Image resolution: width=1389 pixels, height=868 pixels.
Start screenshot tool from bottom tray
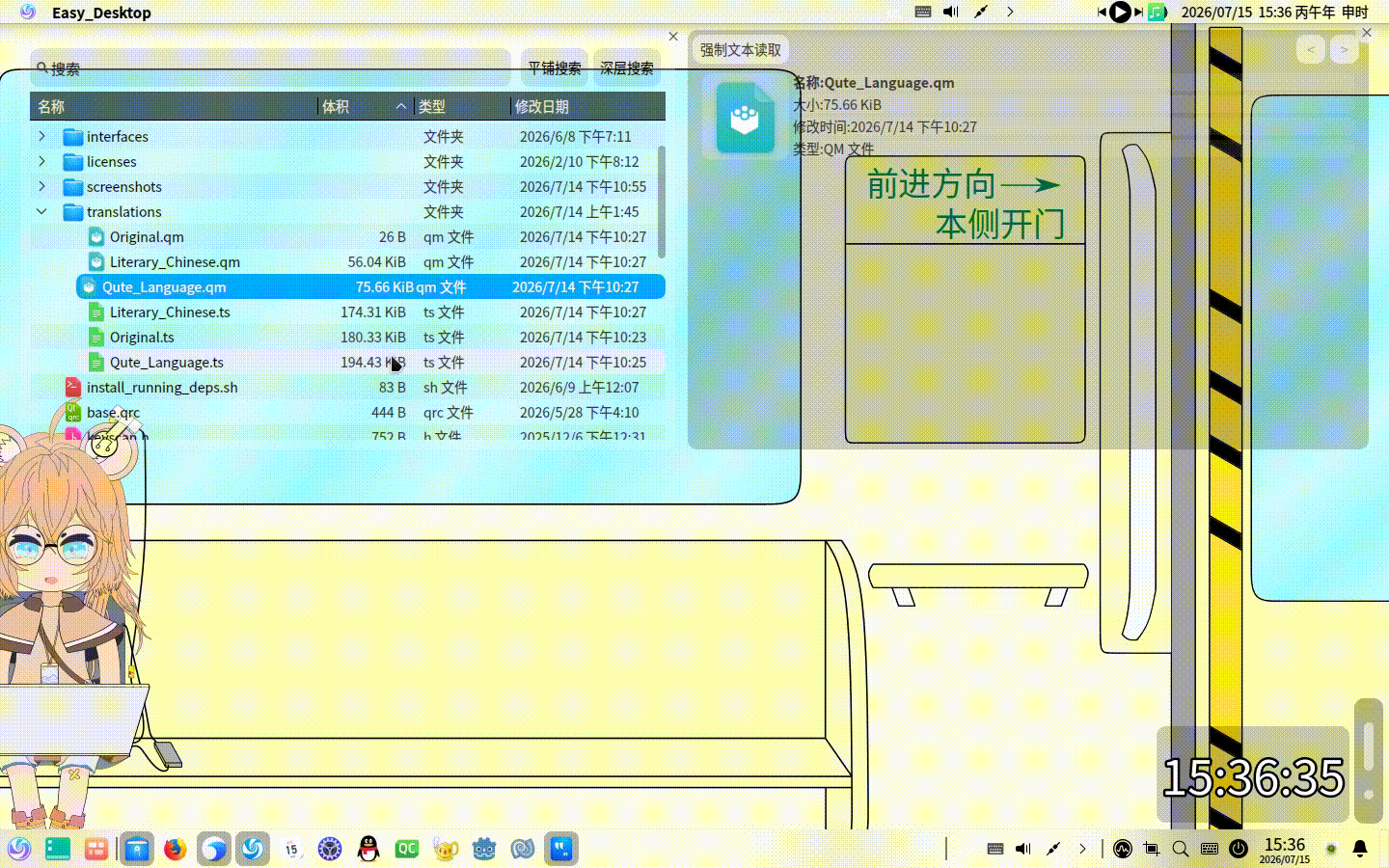click(1152, 849)
